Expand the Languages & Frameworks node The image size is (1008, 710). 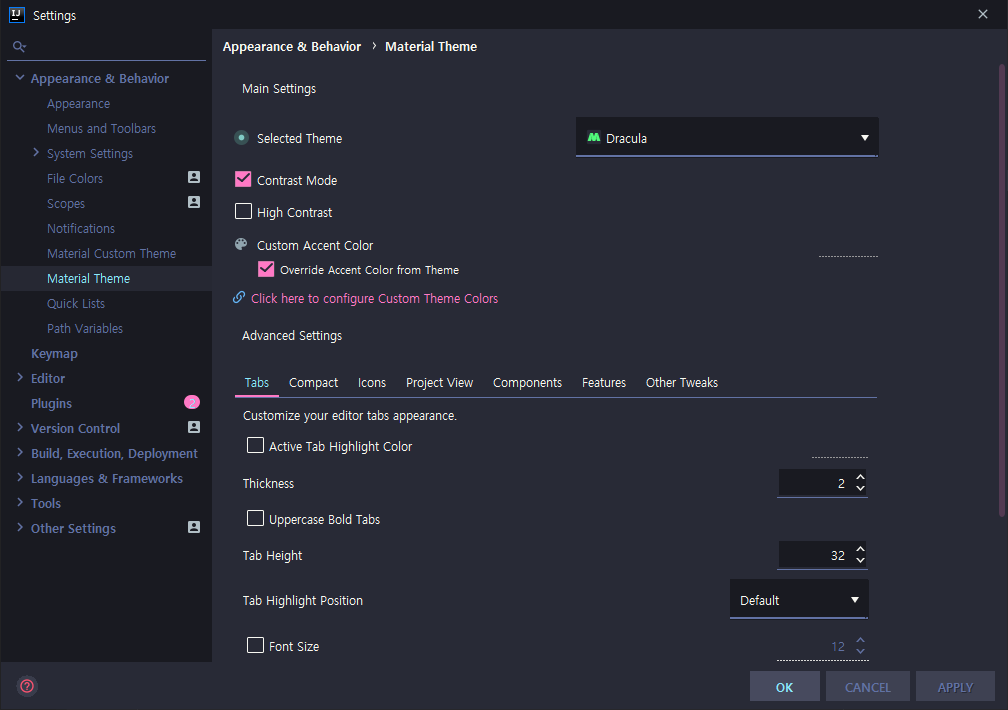pyautogui.click(x=20, y=478)
